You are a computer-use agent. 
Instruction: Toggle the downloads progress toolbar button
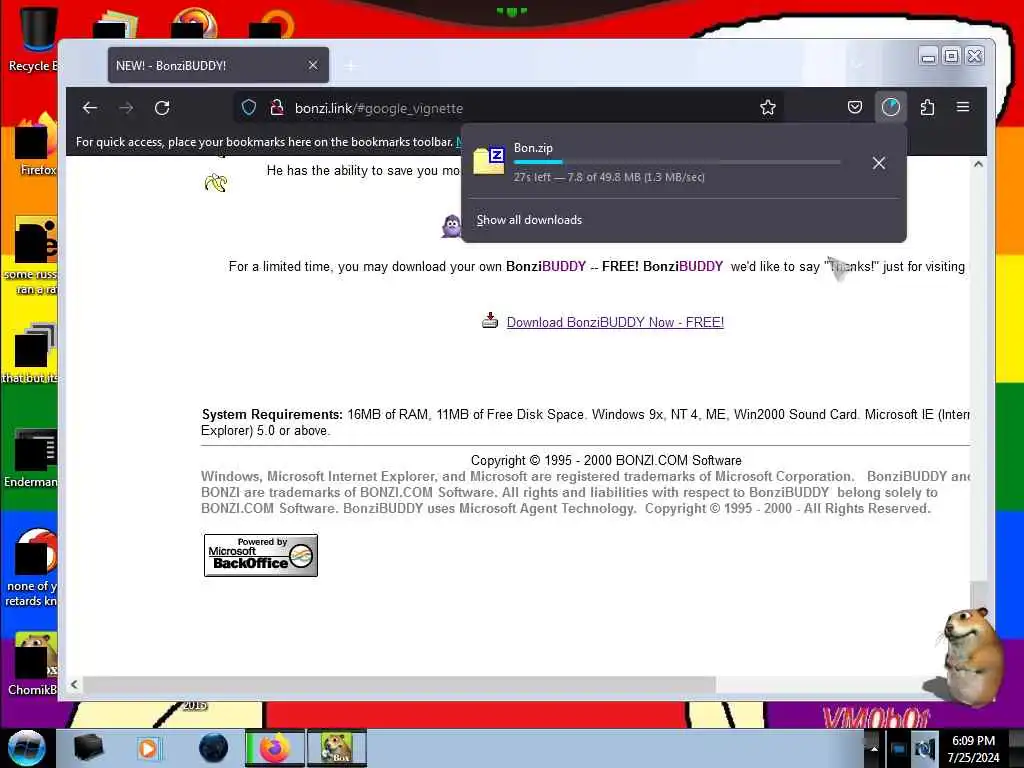coord(891,107)
